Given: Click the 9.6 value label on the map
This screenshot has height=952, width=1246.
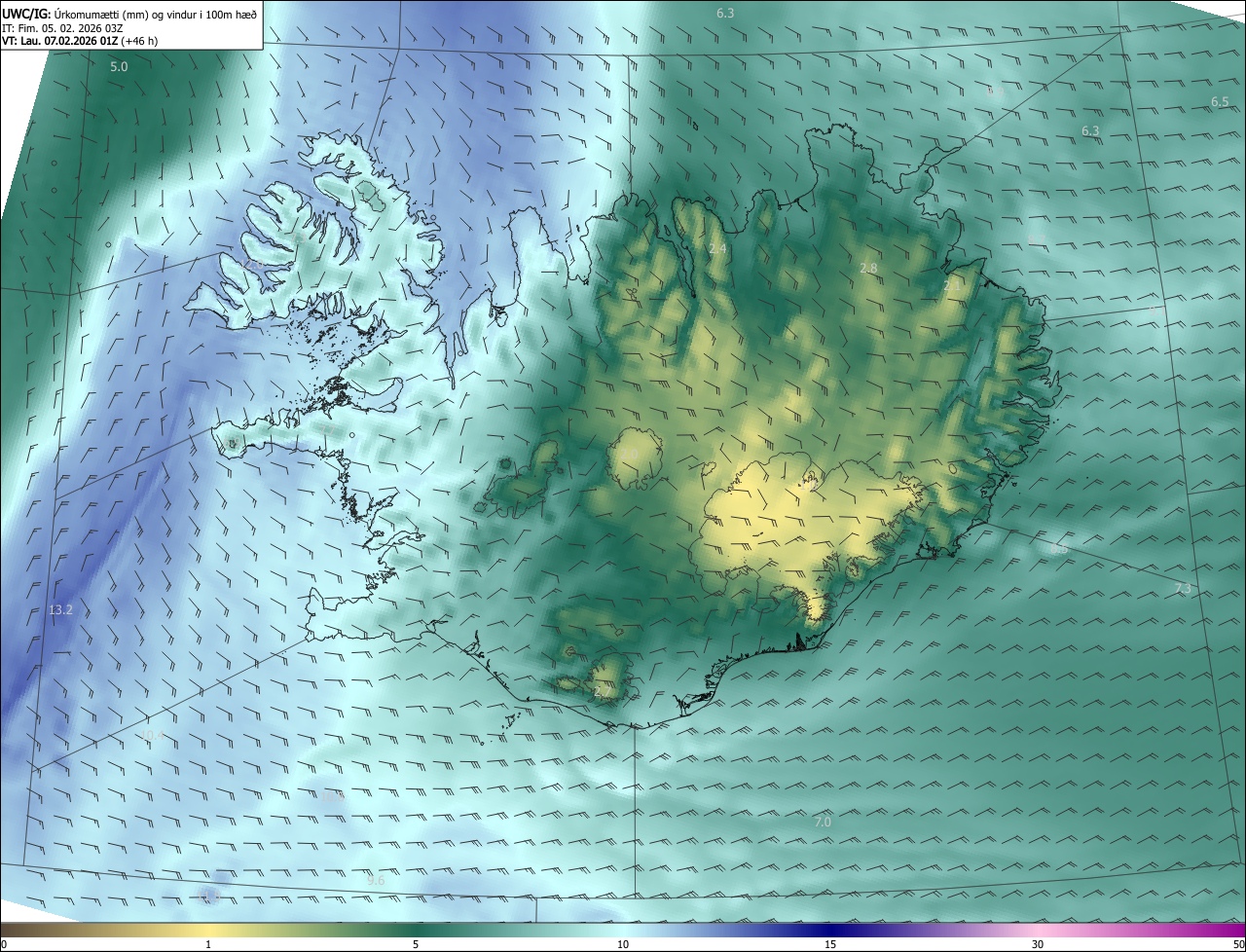Looking at the screenshot, I should click(x=376, y=880).
